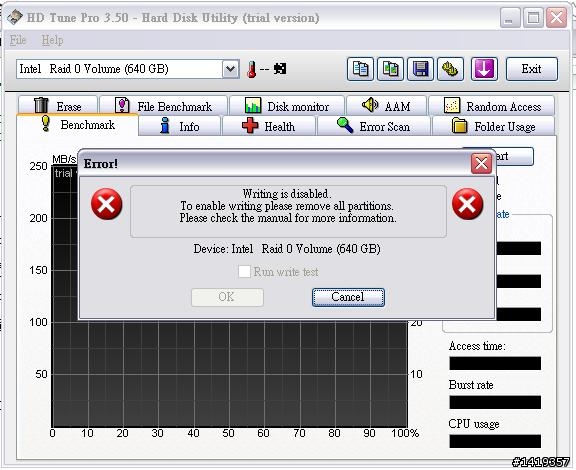This screenshot has width=576, height=470.
Task: Select the Benchmark tab
Action: pos(78,125)
